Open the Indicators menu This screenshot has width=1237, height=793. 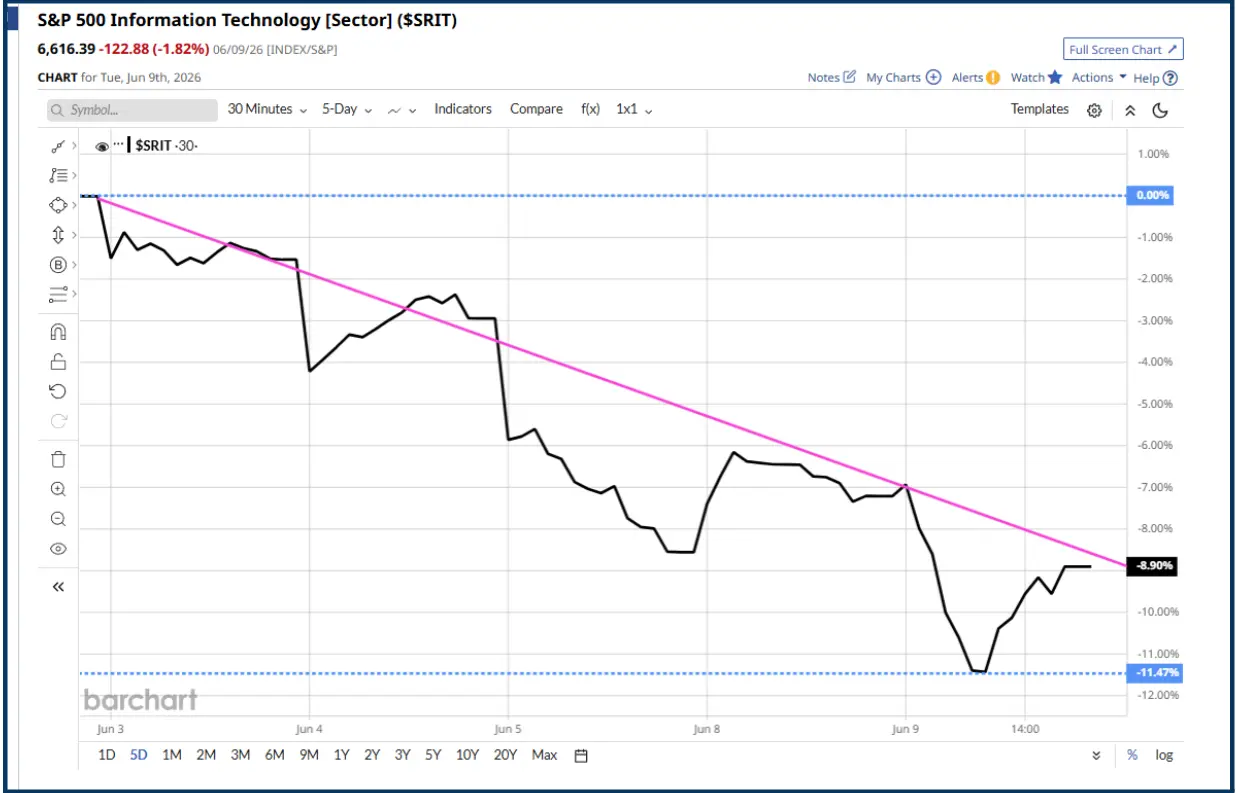pos(463,109)
